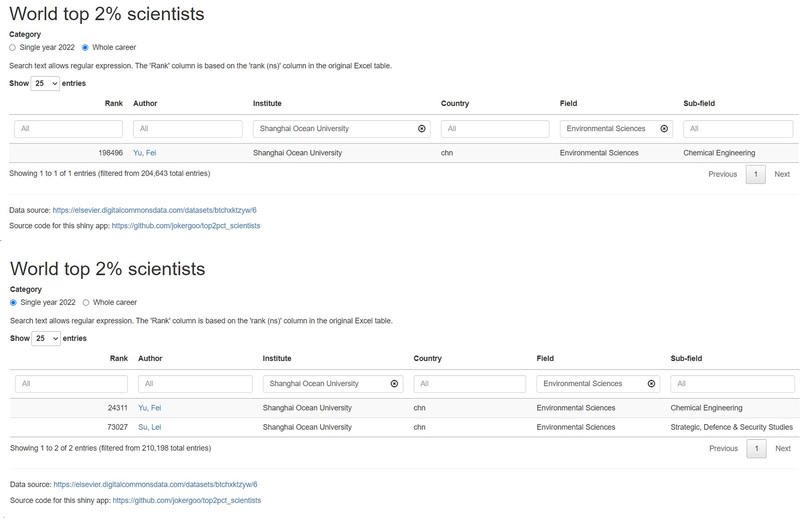
Task: Clear the Institute filter in the lower table
Action: pos(394,384)
